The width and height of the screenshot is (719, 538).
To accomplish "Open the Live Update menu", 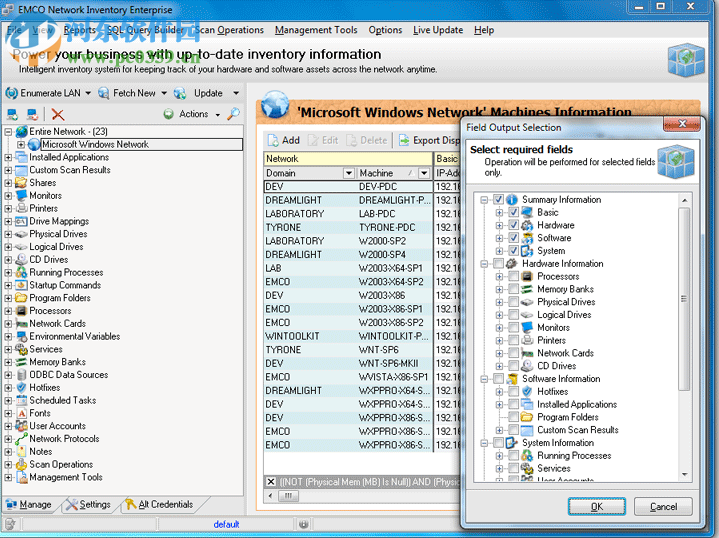I will point(438,30).
